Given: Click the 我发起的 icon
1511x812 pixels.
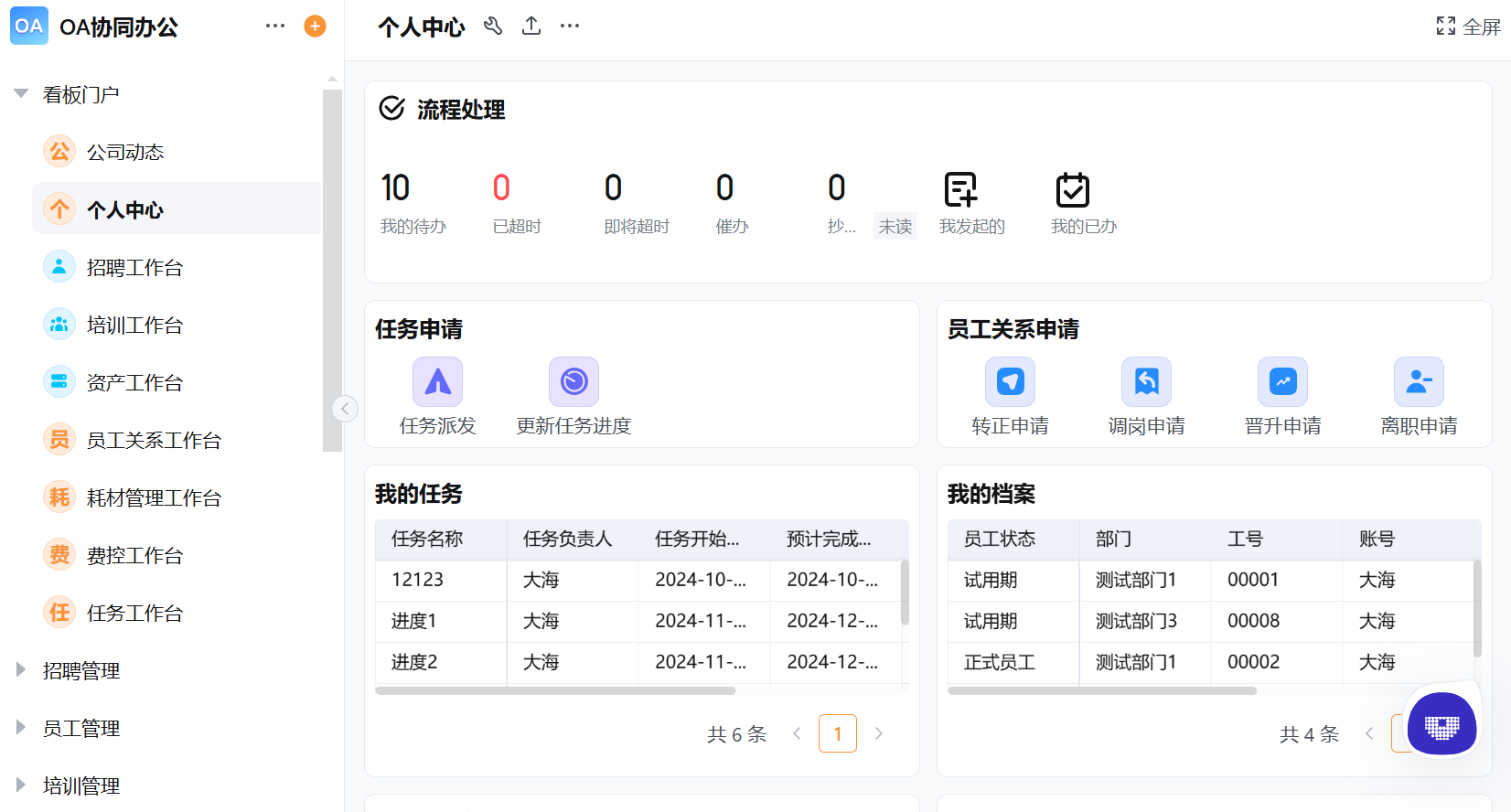Looking at the screenshot, I should click(960, 189).
